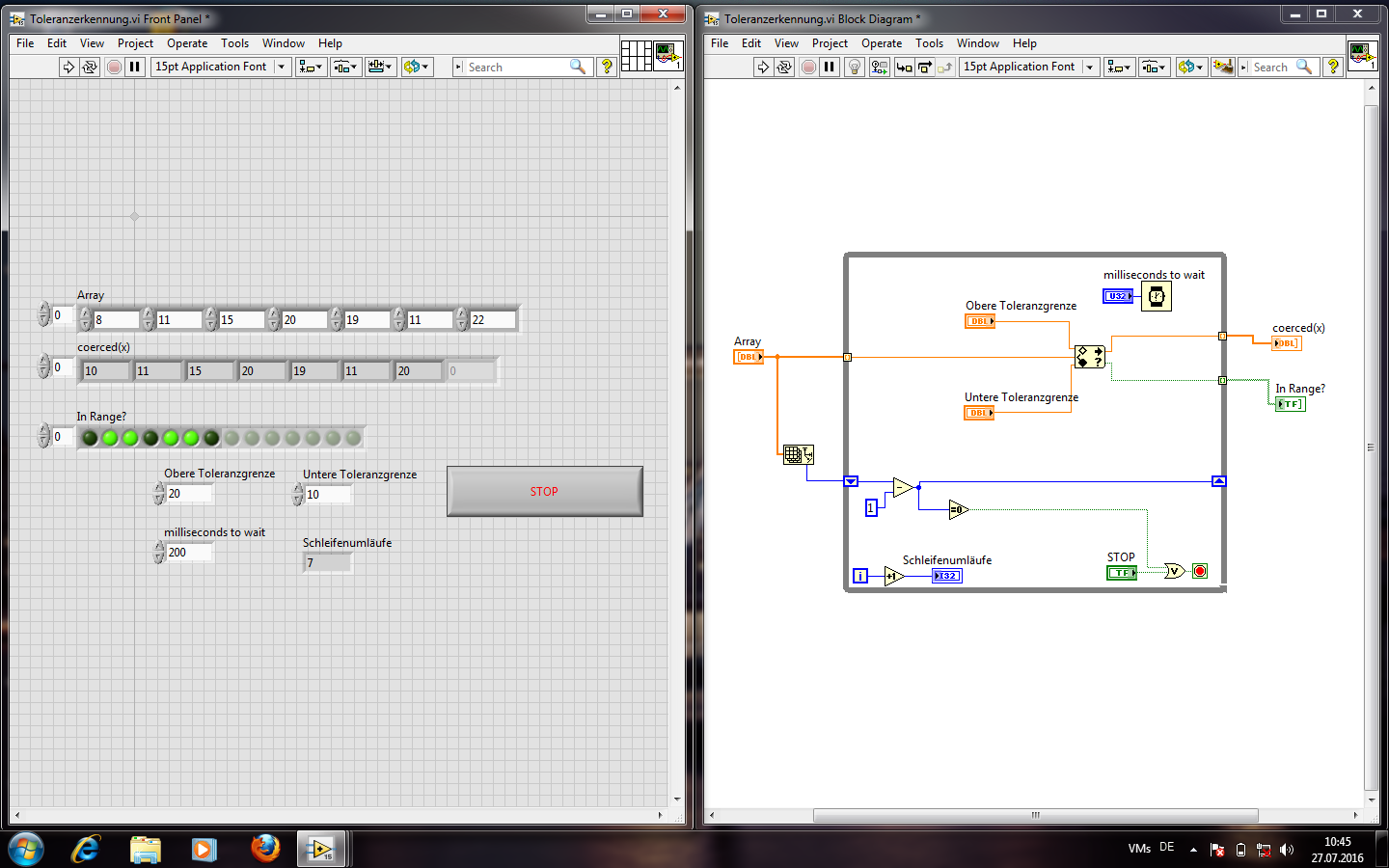
Task: Open context help from the Front Panel toolbar
Action: pos(607,67)
